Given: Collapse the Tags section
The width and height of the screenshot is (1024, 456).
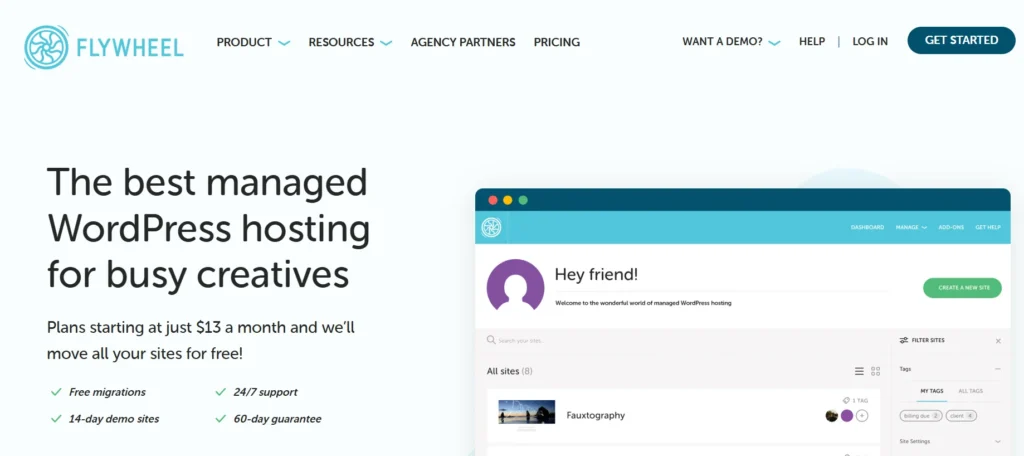Looking at the screenshot, I should coord(998,369).
